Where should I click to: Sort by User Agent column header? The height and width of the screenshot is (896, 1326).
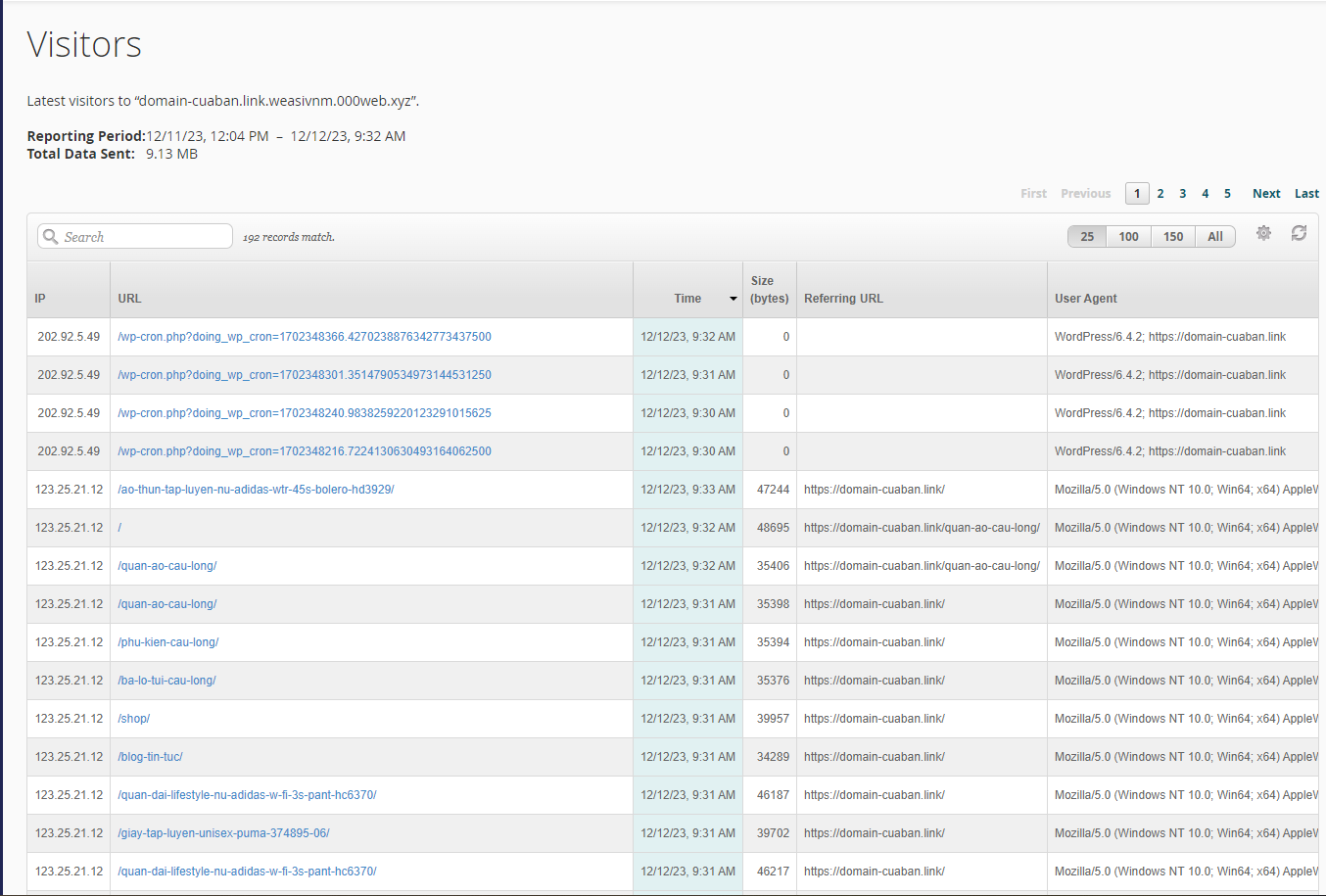(1086, 299)
